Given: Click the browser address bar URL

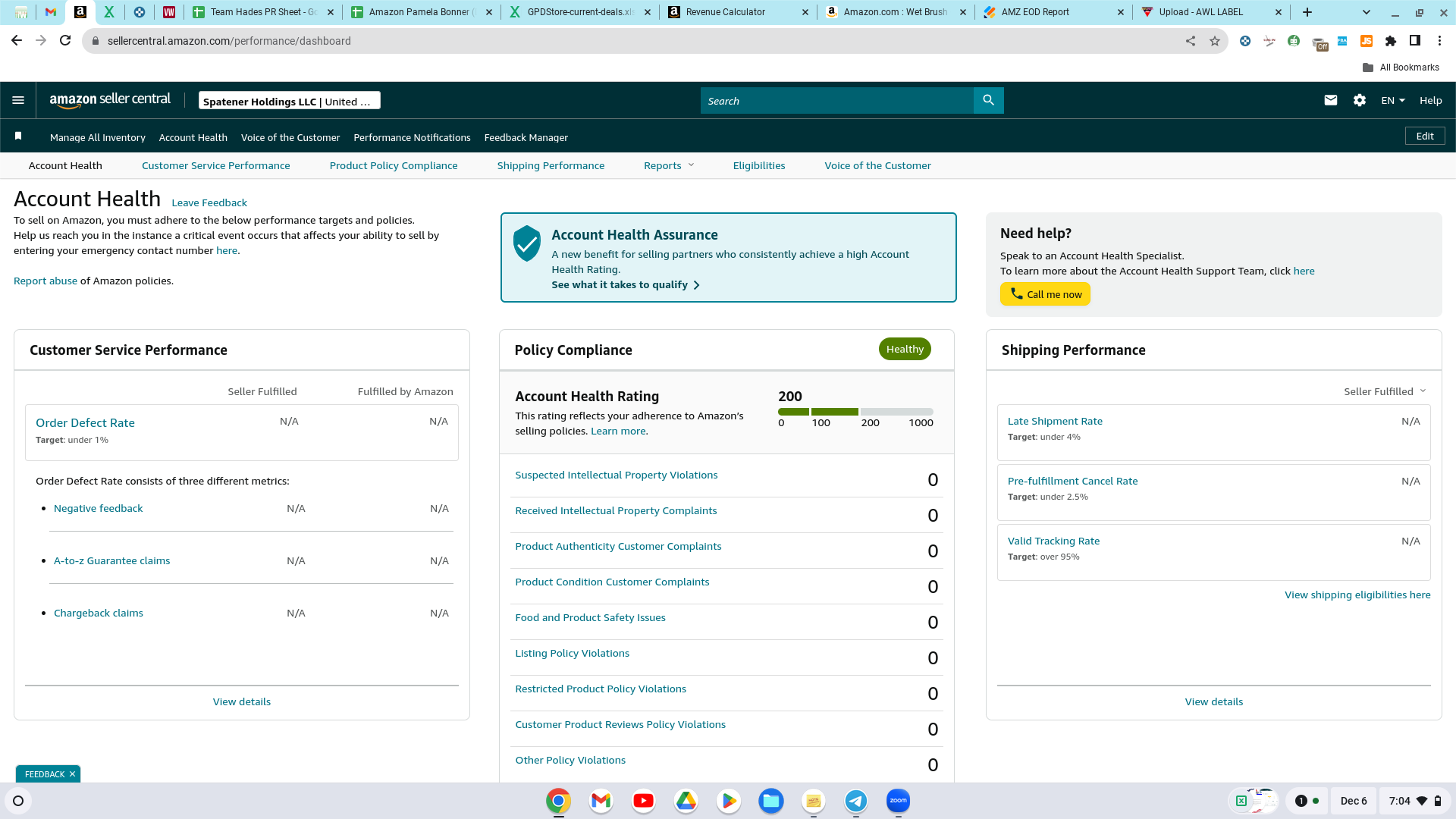Looking at the screenshot, I should pyautogui.click(x=229, y=41).
